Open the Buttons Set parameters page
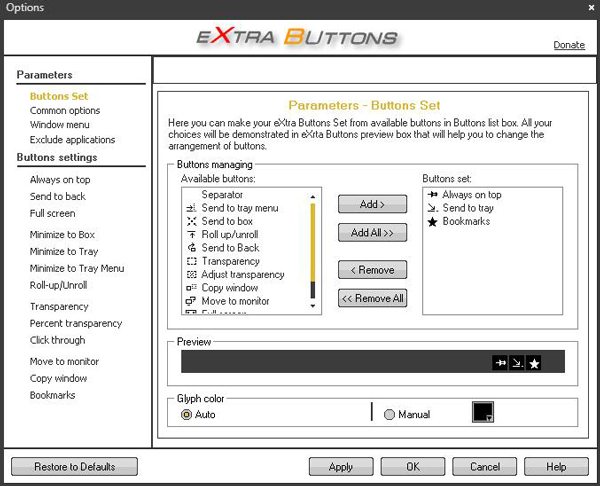Image resolution: width=600 pixels, height=486 pixels. click(59, 96)
